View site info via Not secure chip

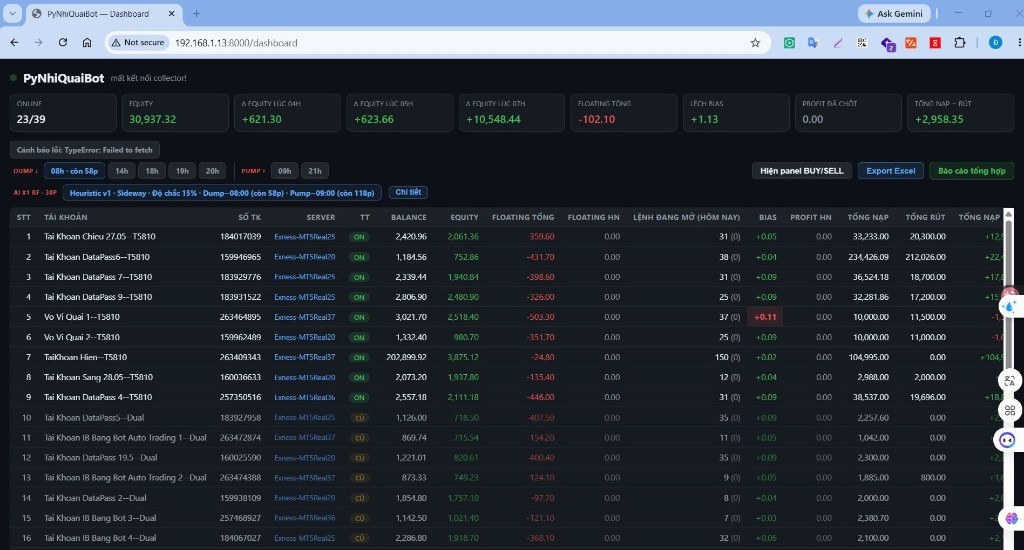pos(138,42)
